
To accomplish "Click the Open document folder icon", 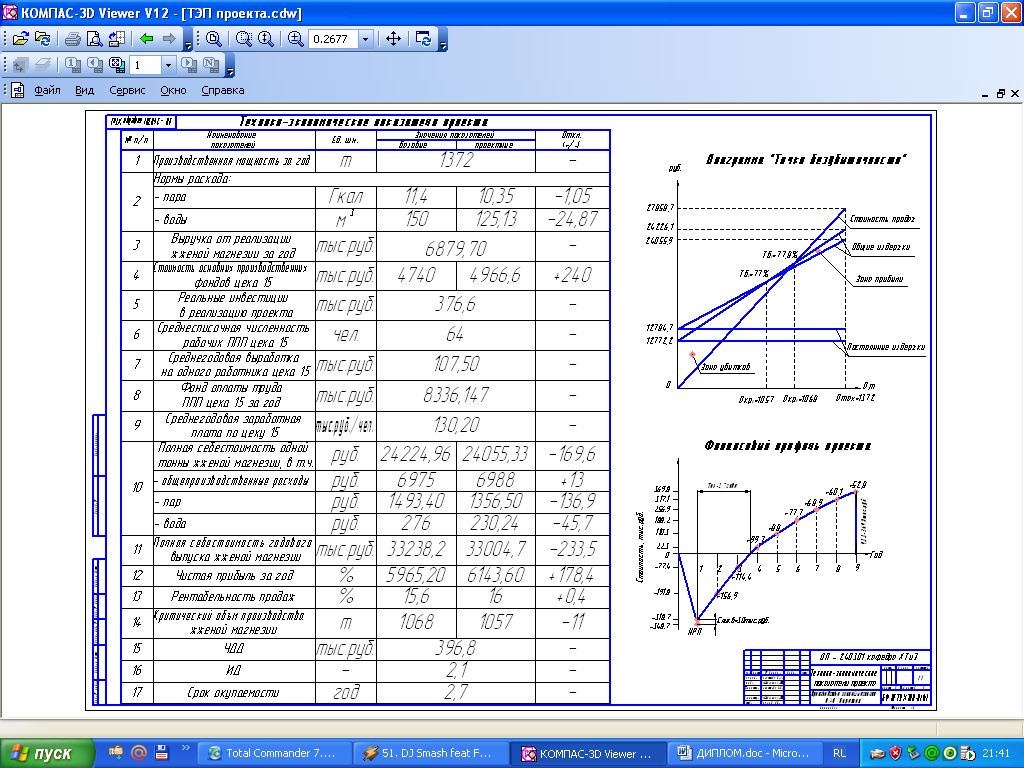I will point(20,39).
